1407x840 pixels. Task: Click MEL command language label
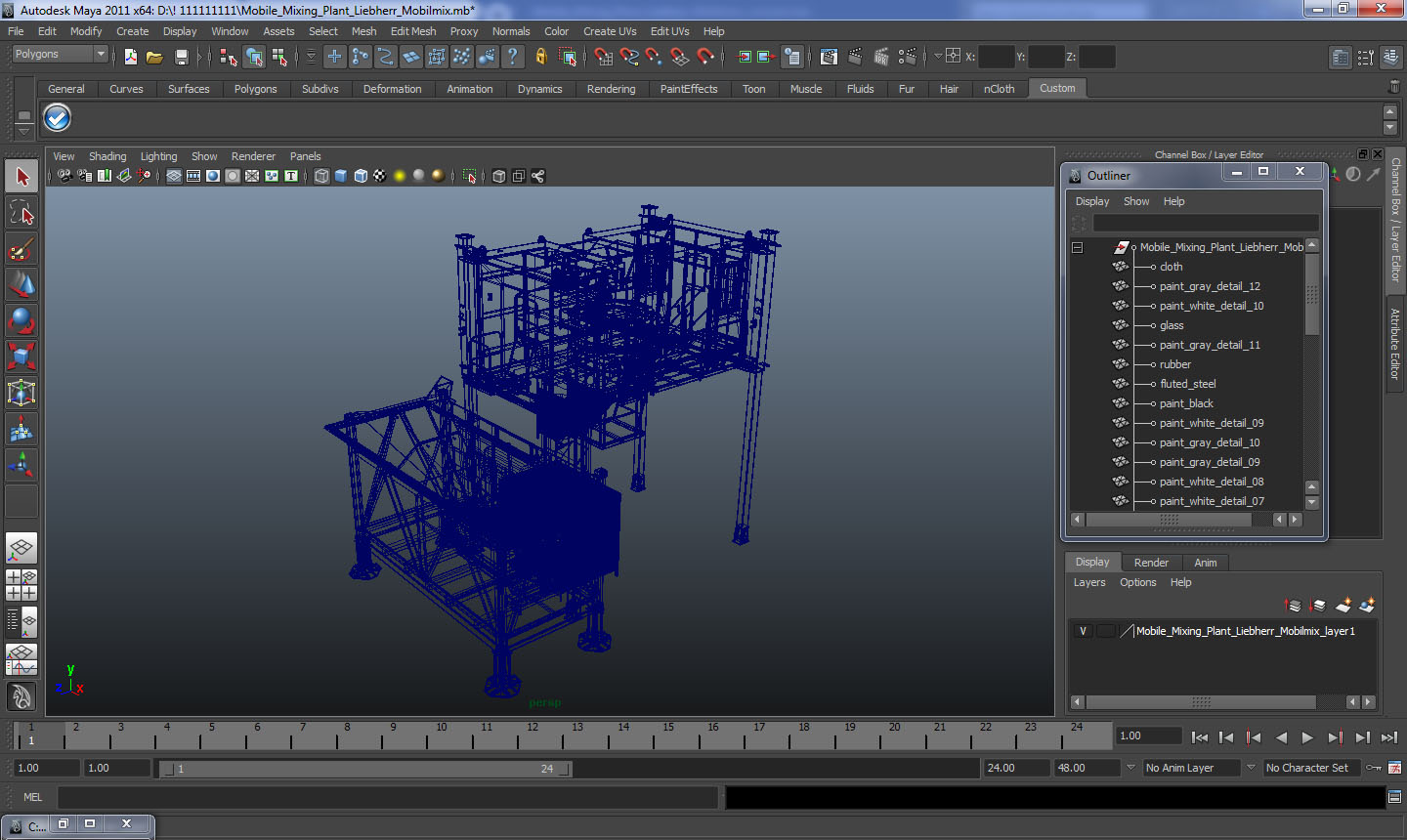tap(33, 797)
